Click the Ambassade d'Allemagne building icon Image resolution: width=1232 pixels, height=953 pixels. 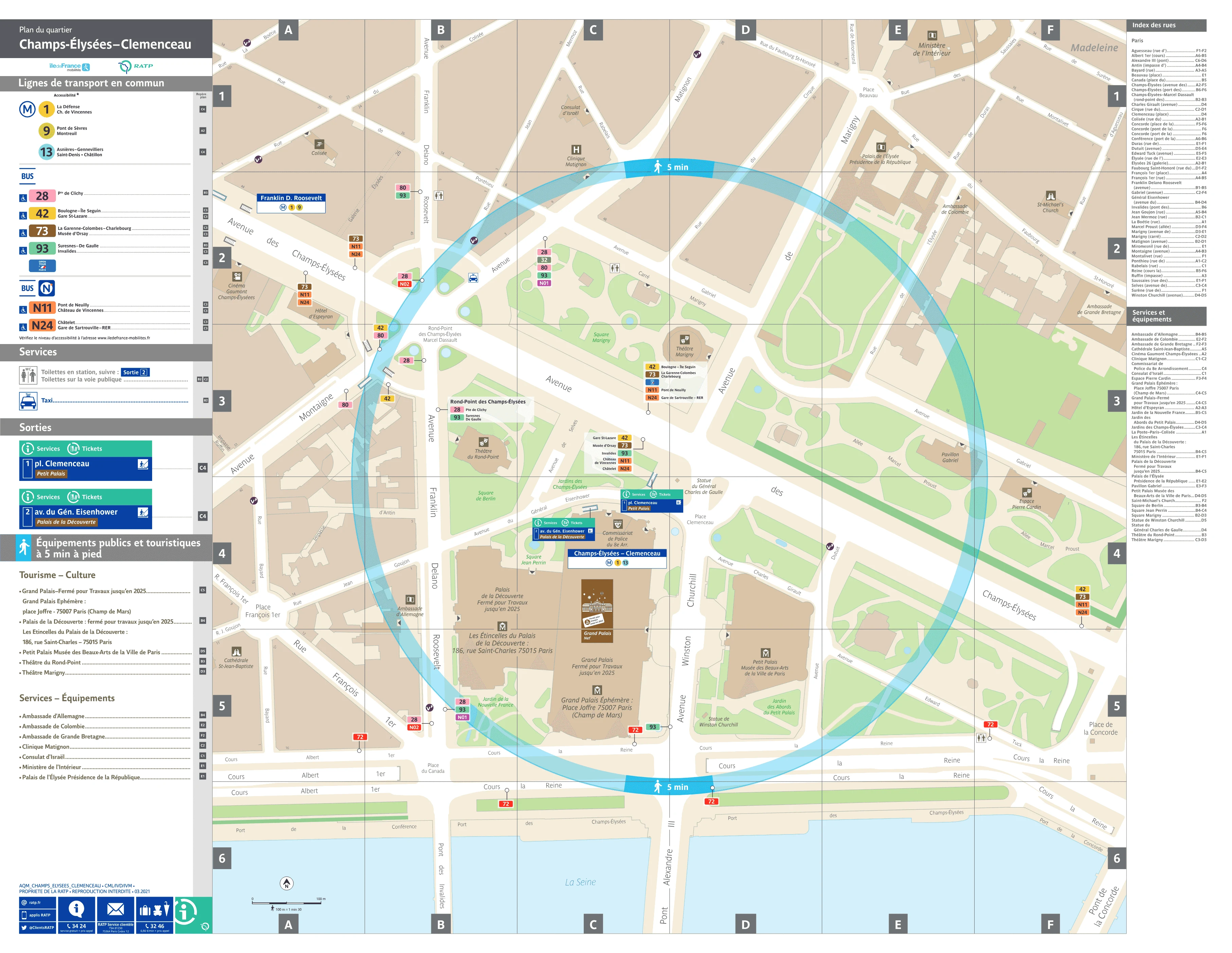tap(410, 600)
